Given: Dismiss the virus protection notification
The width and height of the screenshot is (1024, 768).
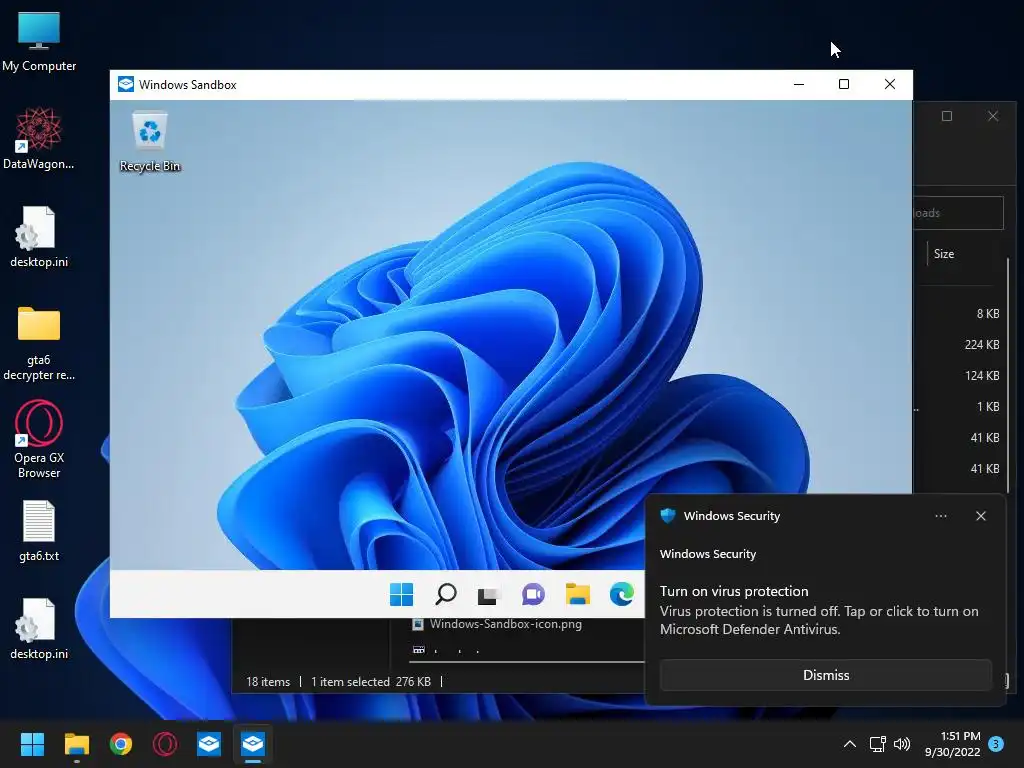Looking at the screenshot, I should click(825, 675).
